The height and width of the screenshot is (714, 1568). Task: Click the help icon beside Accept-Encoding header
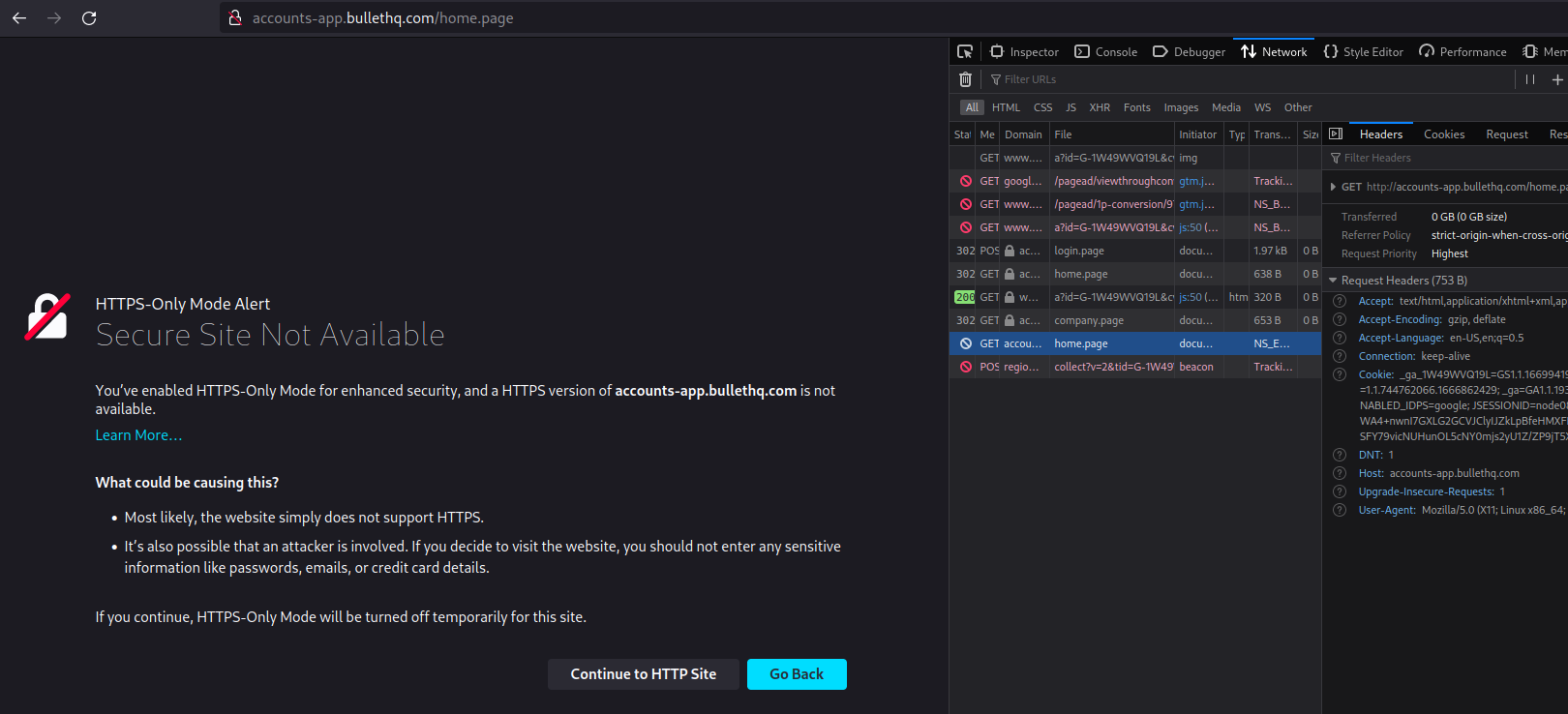1340,319
